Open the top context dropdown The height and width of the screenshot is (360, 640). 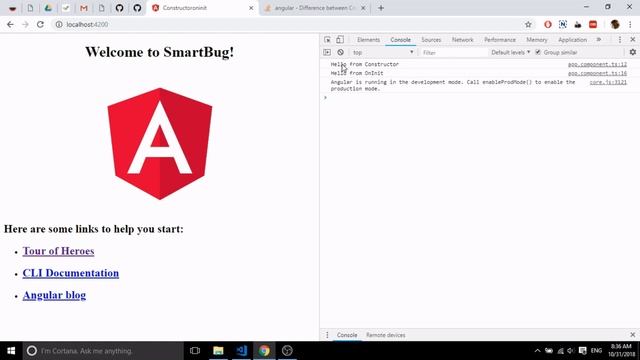coord(383,52)
